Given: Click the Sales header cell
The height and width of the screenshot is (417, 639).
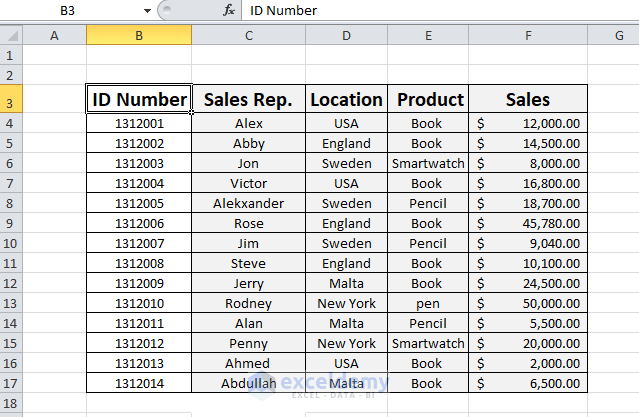Looking at the screenshot, I should [x=528, y=99].
